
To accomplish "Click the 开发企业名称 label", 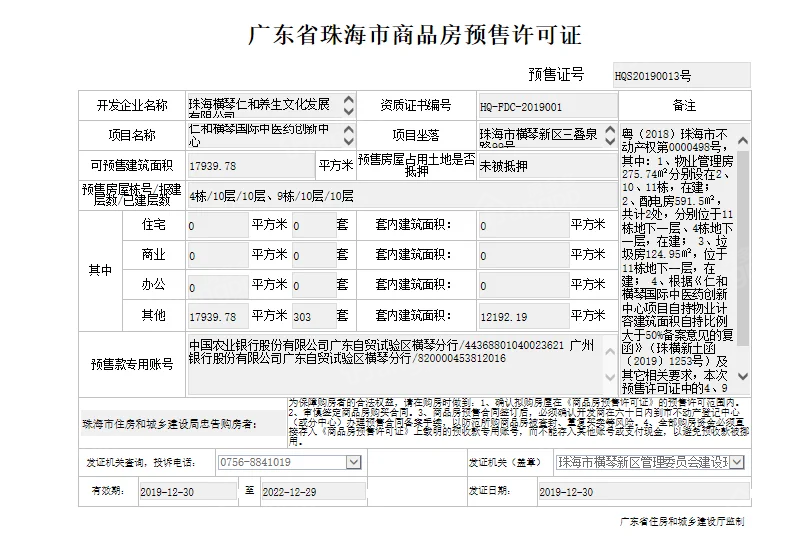I will coord(132,106).
